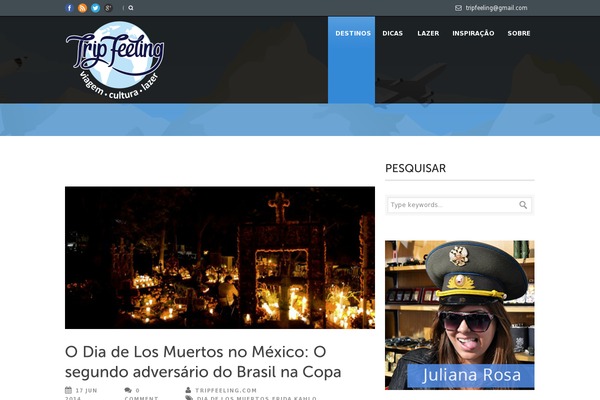Screen dimensions: 600x400
Task: Open the Facebook social icon
Action: [x=69, y=8]
